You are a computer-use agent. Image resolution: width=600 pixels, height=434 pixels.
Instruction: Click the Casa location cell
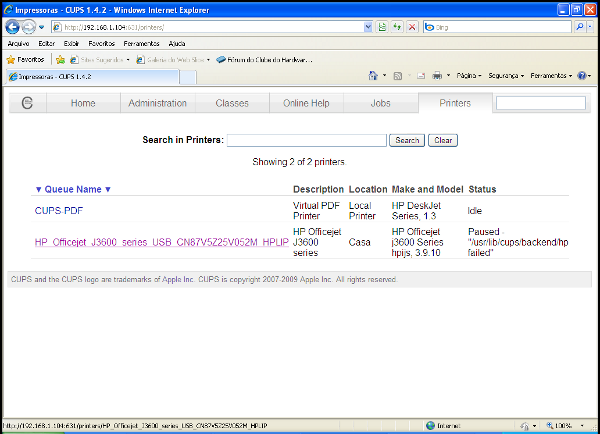pos(359,242)
